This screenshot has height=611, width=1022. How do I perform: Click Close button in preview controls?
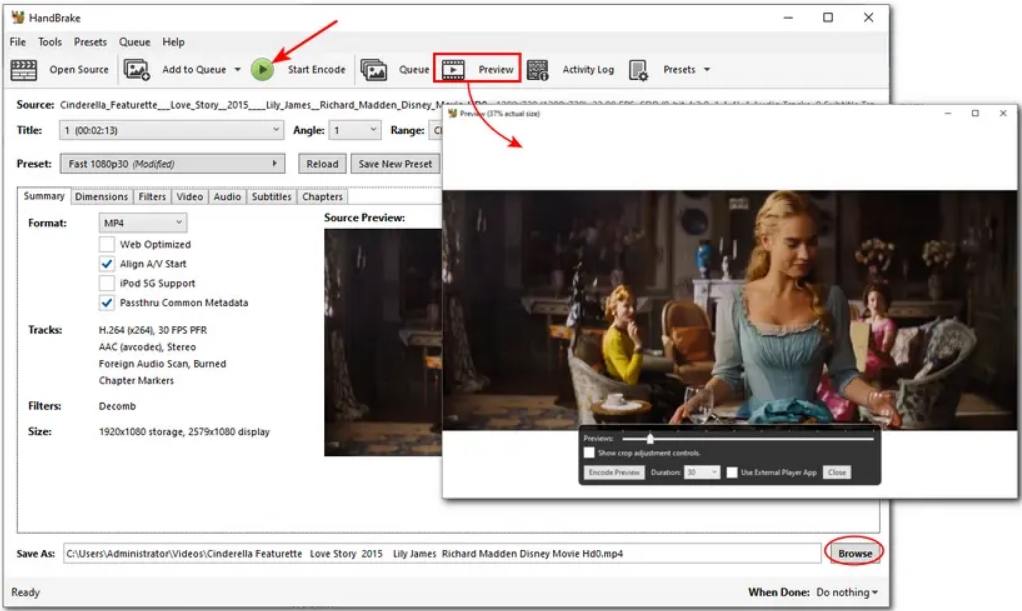(x=837, y=472)
